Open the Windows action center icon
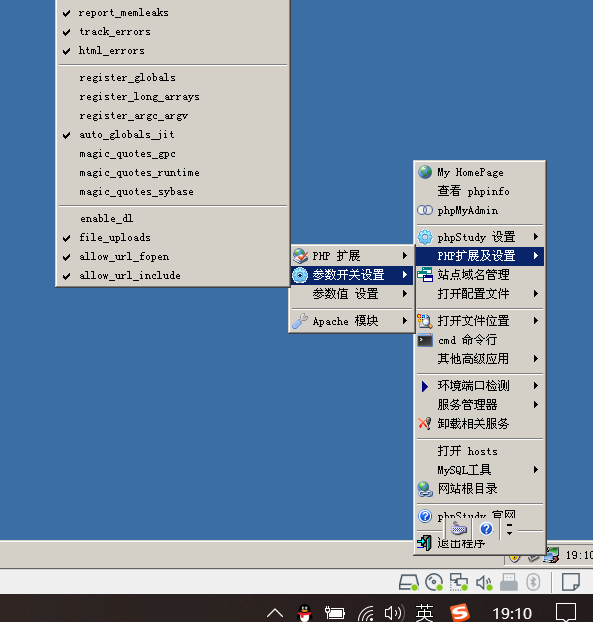Viewport: 593px width, 622px height. click(566, 613)
